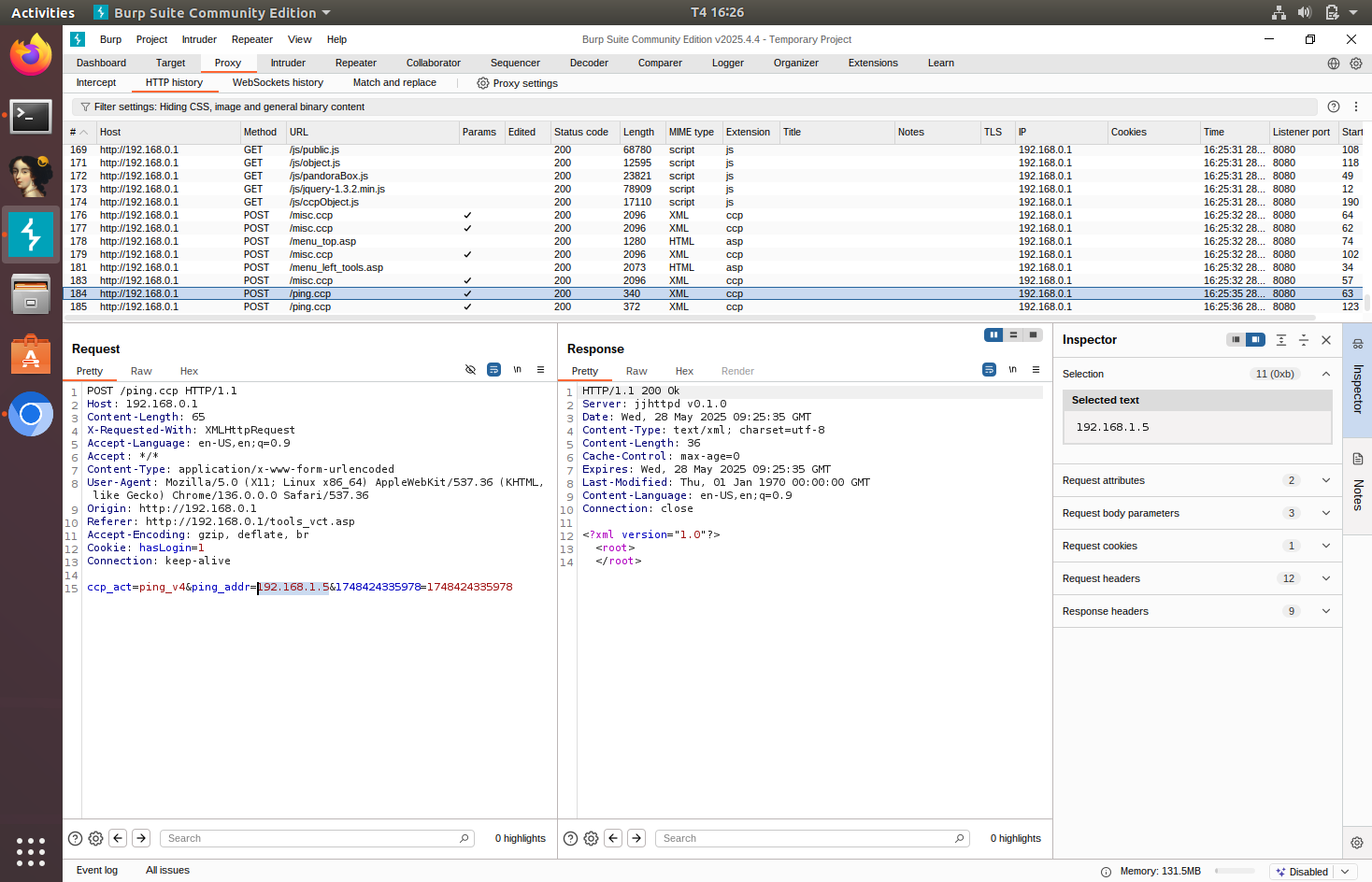
Task: Toggle non-printable characters (\n) in Request pane
Action: coord(517,370)
